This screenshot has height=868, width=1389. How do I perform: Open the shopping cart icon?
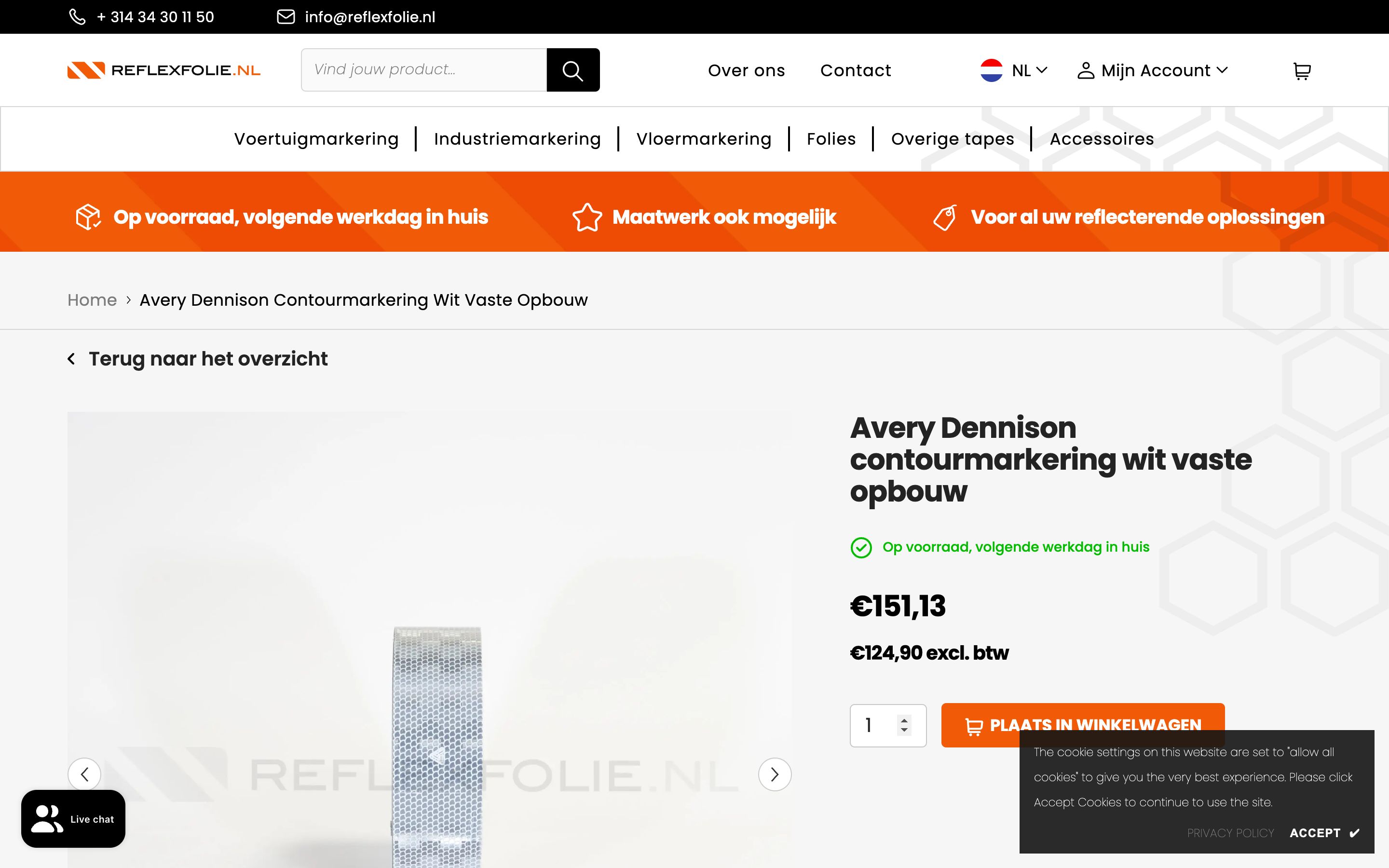pyautogui.click(x=1302, y=70)
